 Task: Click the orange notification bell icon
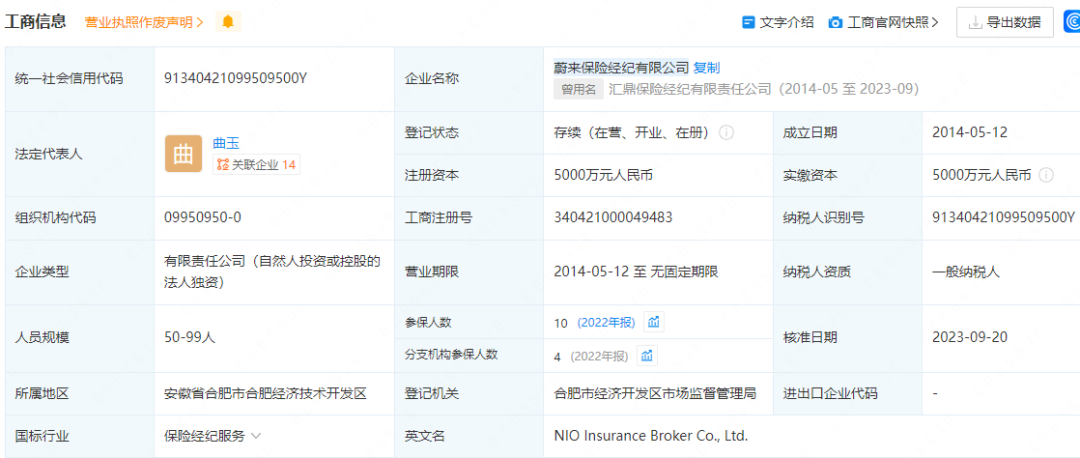coord(228,22)
